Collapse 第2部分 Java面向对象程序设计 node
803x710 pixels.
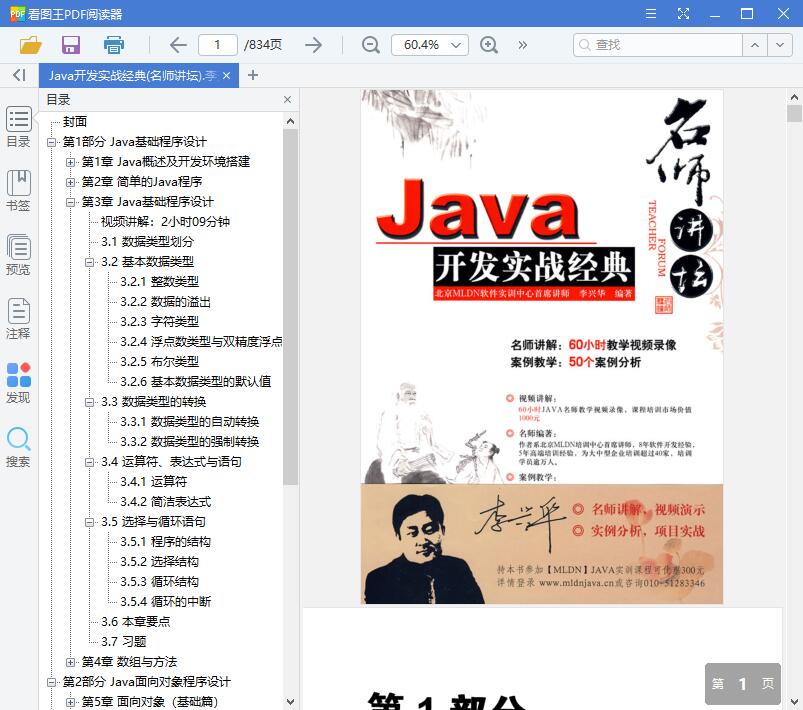pos(51,682)
